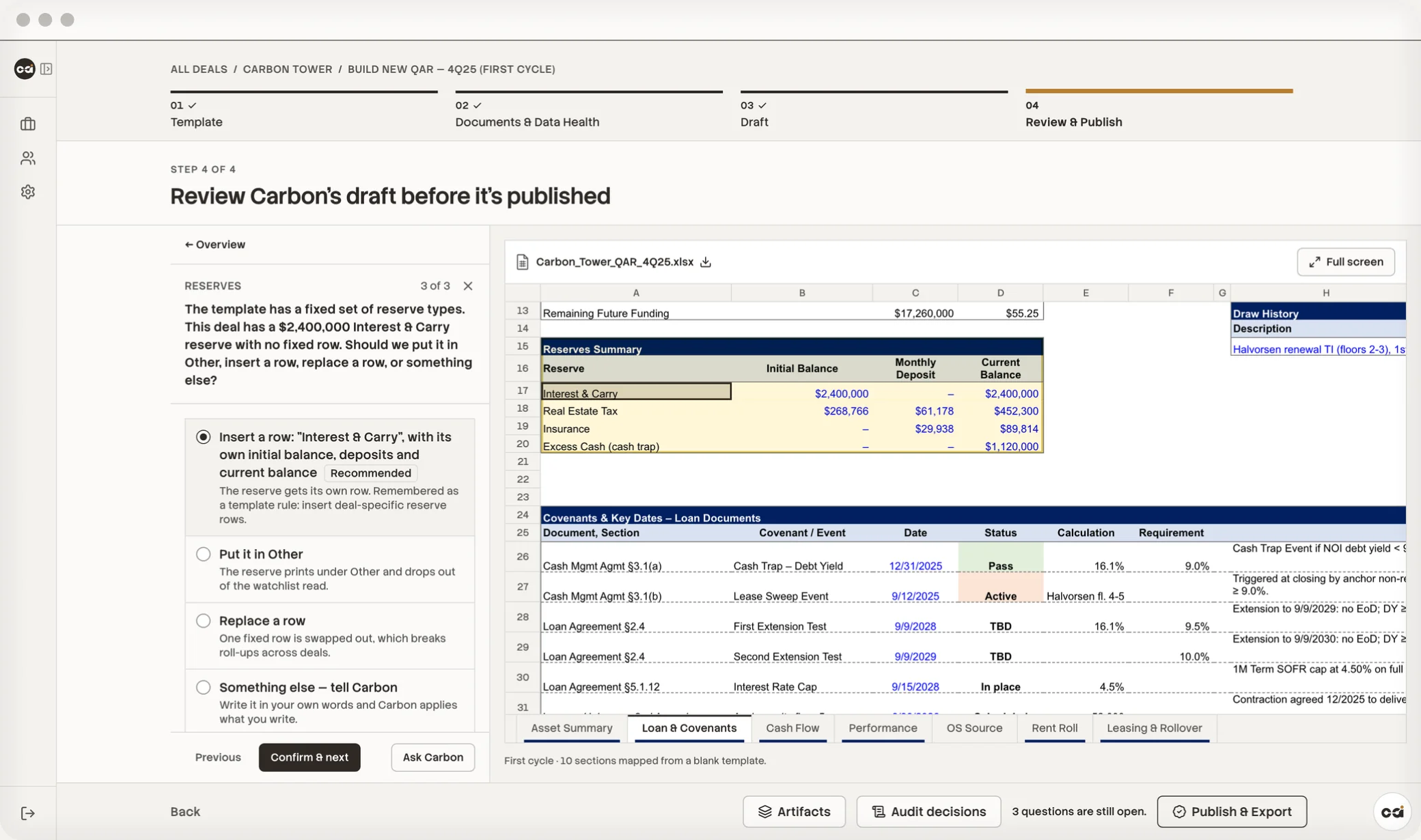Click the log out icon

(x=28, y=813)
